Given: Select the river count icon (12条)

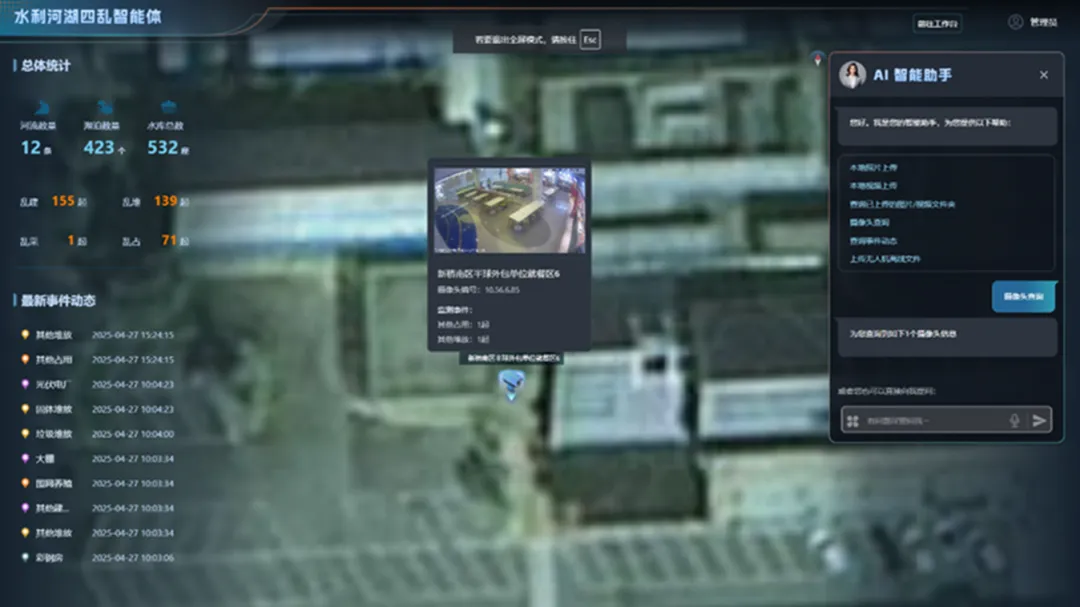Looking at the screenshot, I should (42, 108).
